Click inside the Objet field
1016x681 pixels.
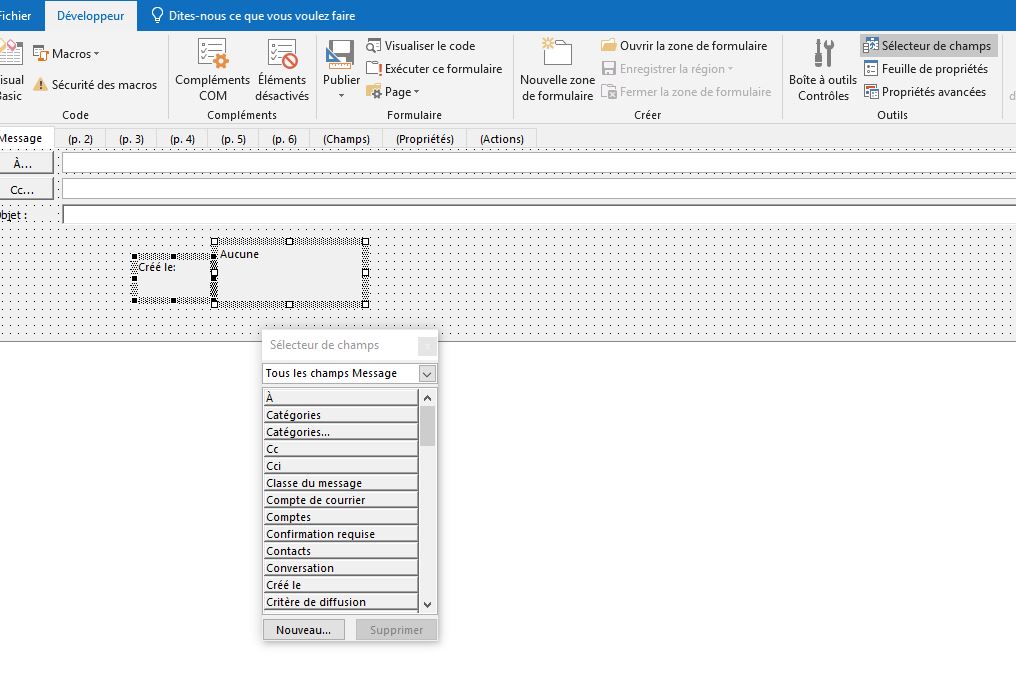(539, 214)
